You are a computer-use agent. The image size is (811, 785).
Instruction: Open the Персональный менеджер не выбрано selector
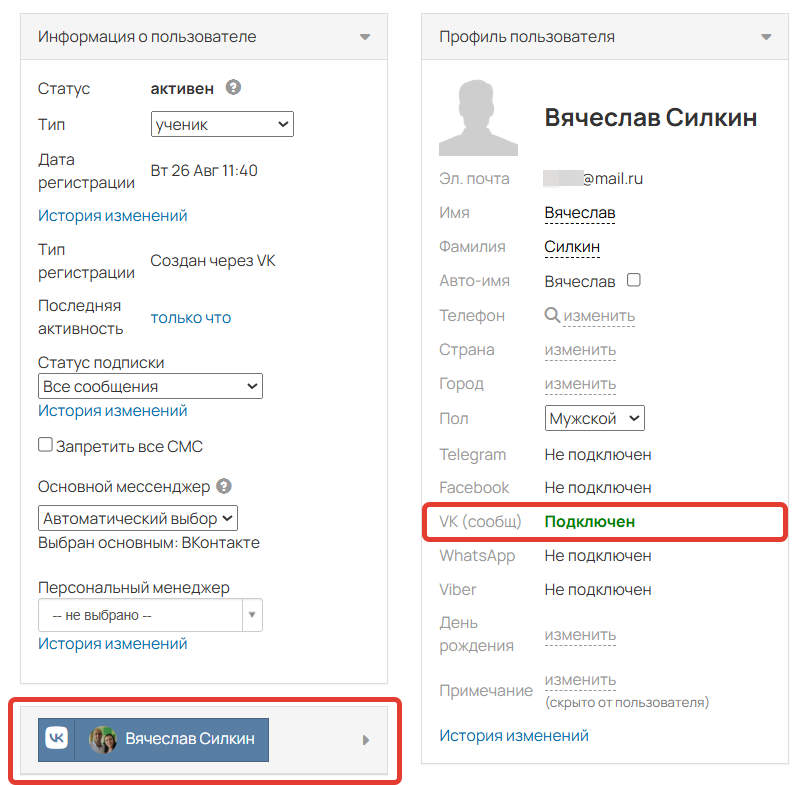coord(150,615)
